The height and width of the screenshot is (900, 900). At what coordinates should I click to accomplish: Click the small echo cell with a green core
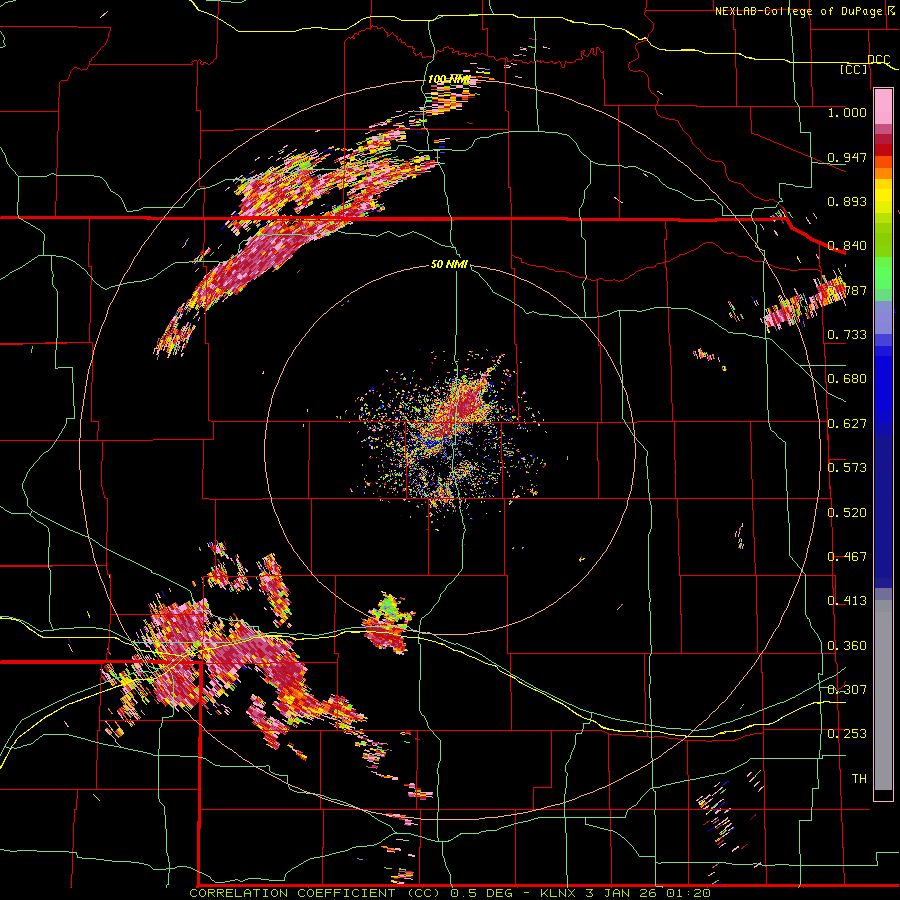(388, 623)
